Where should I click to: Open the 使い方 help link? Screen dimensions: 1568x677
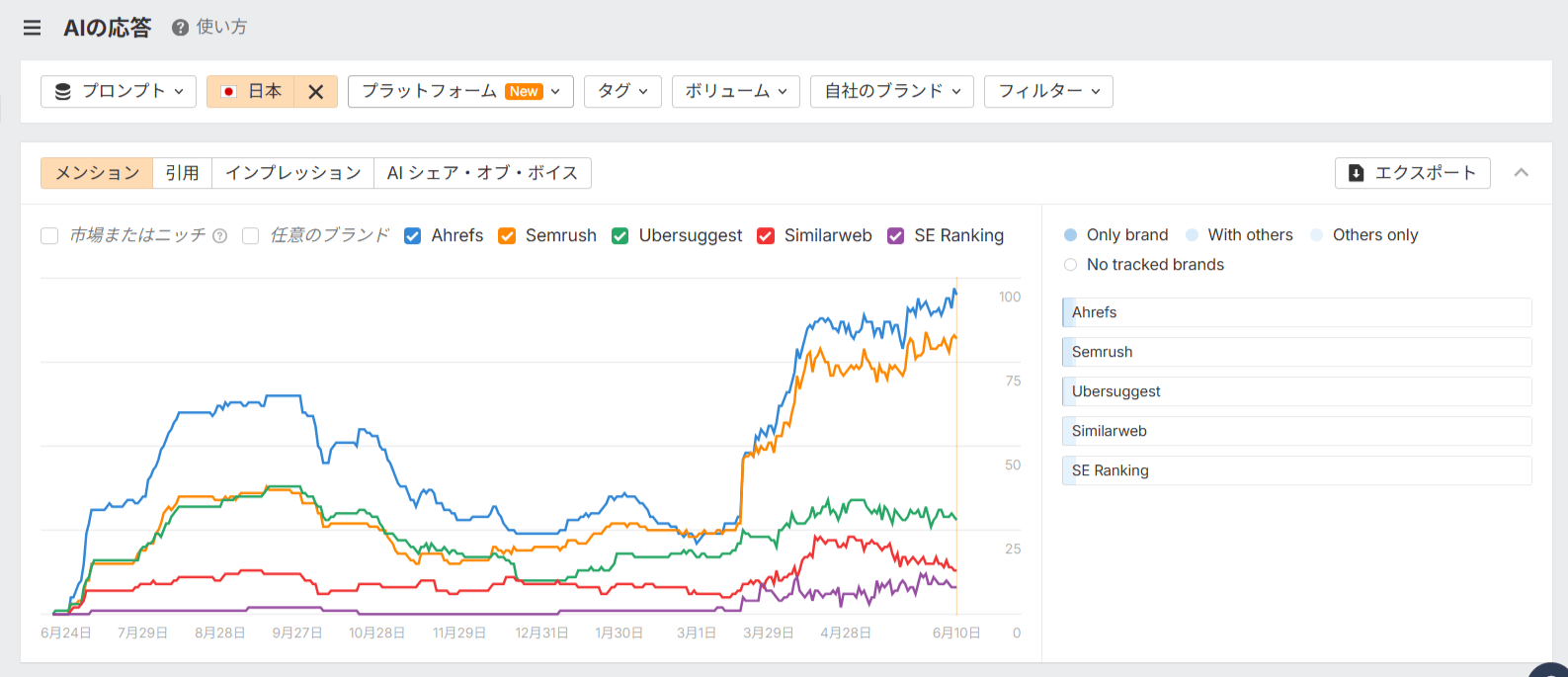(221, 27)
